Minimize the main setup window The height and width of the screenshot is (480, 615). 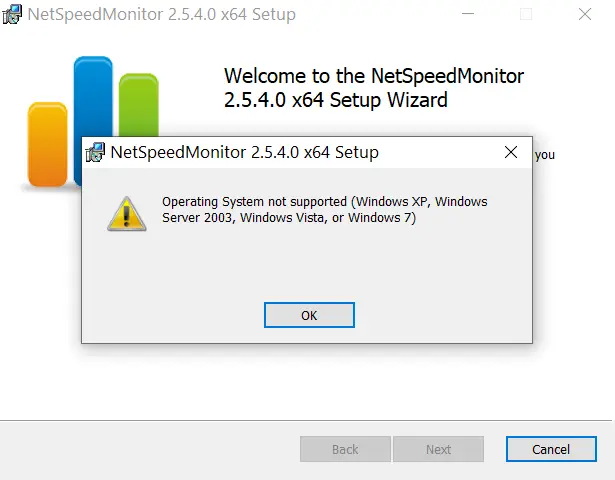coord(468,14)
